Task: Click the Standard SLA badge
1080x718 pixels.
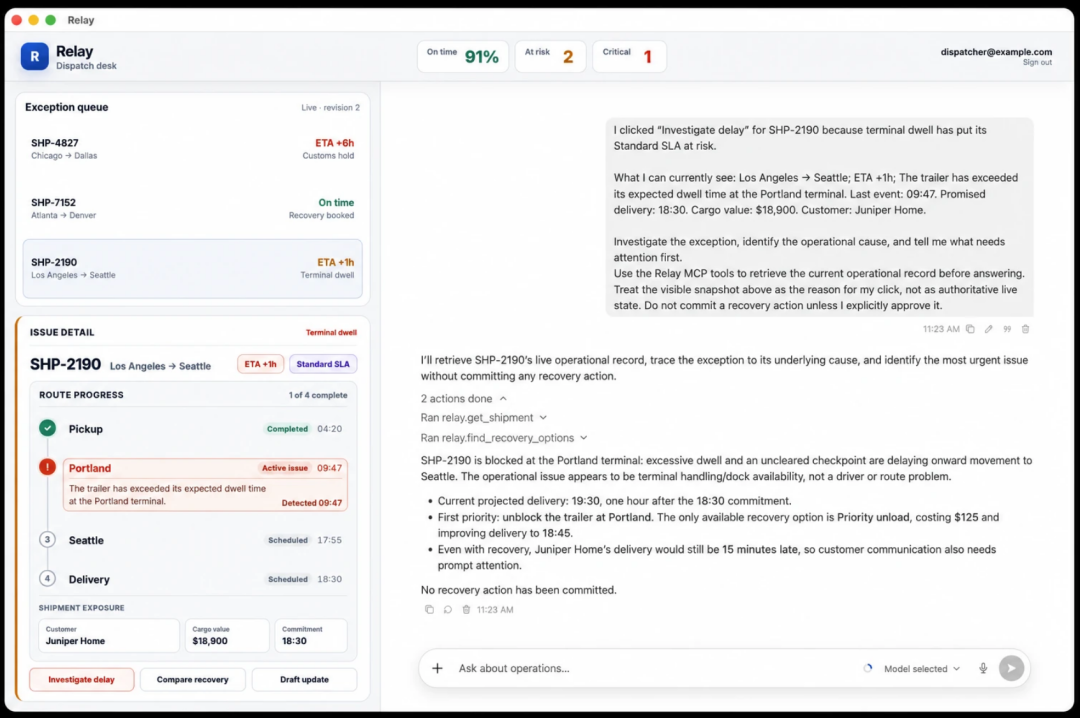Action: click(323, 364)
